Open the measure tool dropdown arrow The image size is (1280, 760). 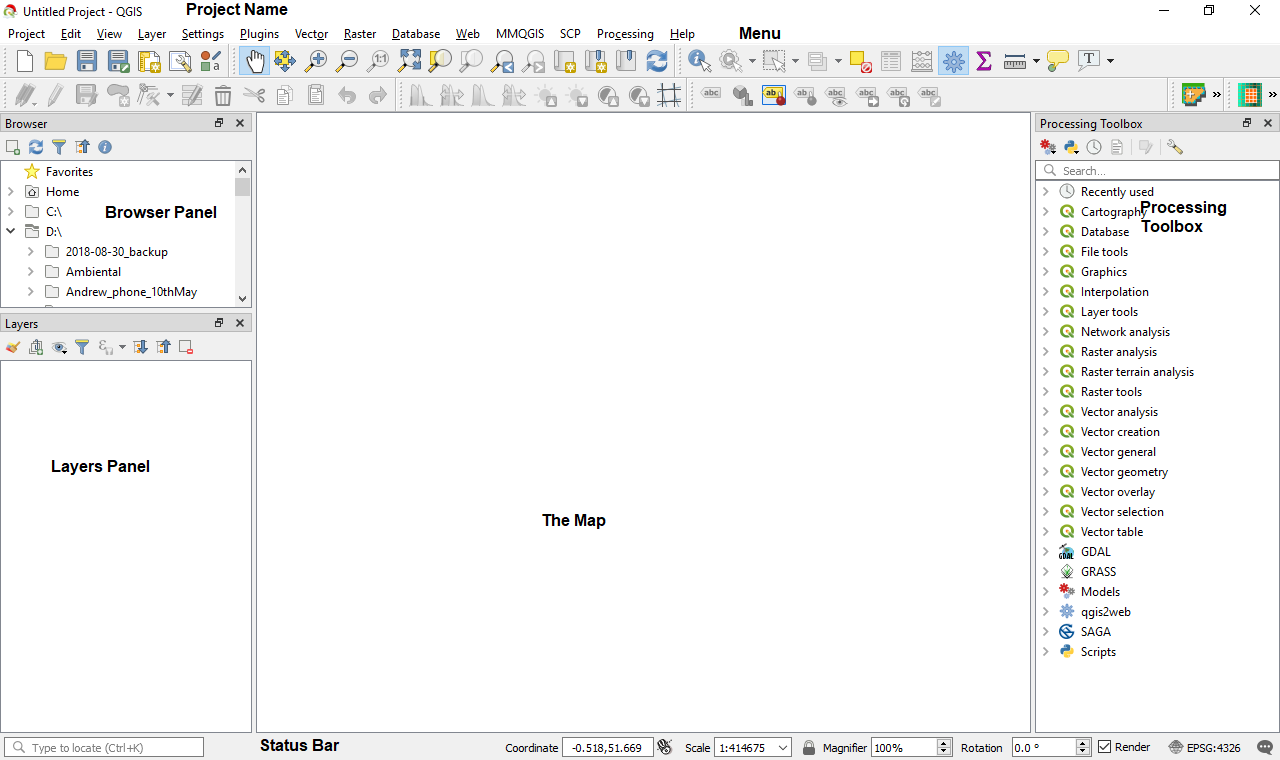[x=1036, y=61]
